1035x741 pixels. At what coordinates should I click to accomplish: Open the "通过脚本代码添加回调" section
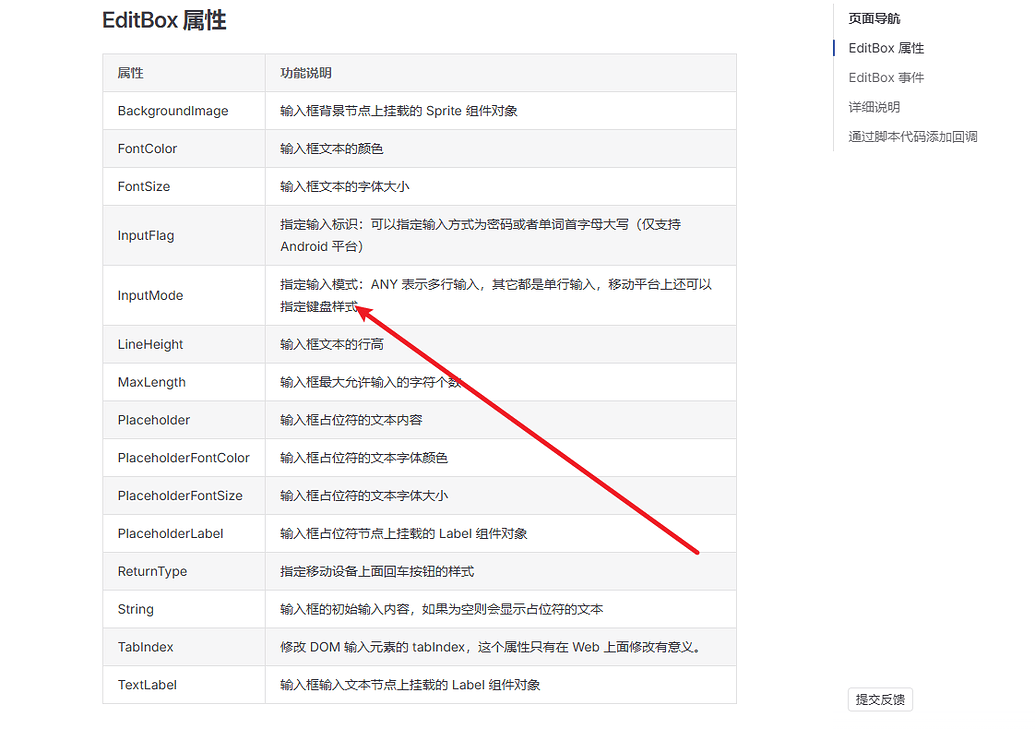pyautogui.click(x=913, y=134)
